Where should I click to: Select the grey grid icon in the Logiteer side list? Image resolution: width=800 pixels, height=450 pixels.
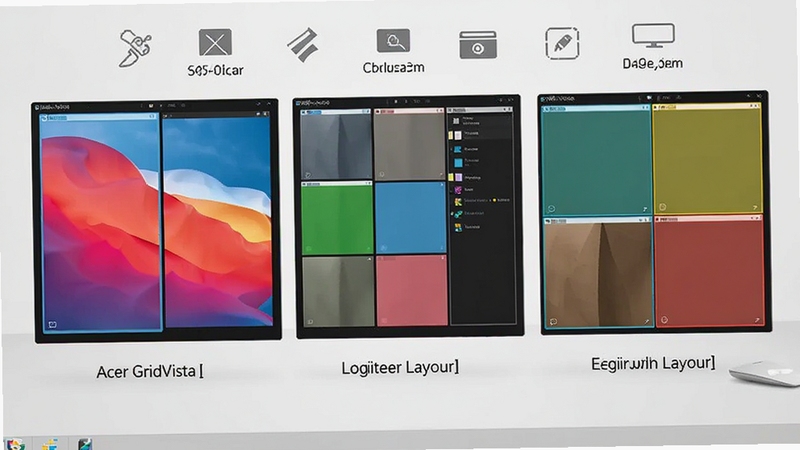[x=456, y=121]
